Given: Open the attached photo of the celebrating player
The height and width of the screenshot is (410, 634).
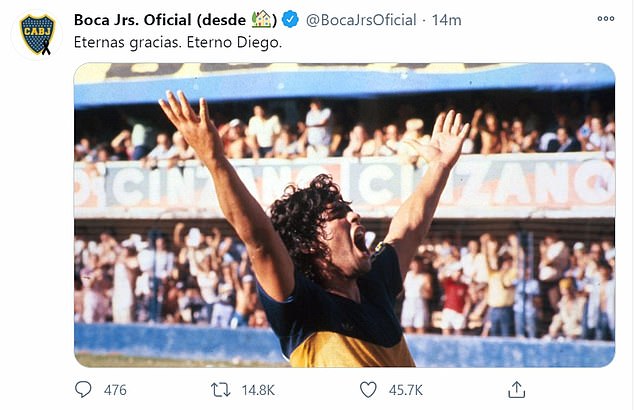Looking at the screenshot, I should coord(344,215).
